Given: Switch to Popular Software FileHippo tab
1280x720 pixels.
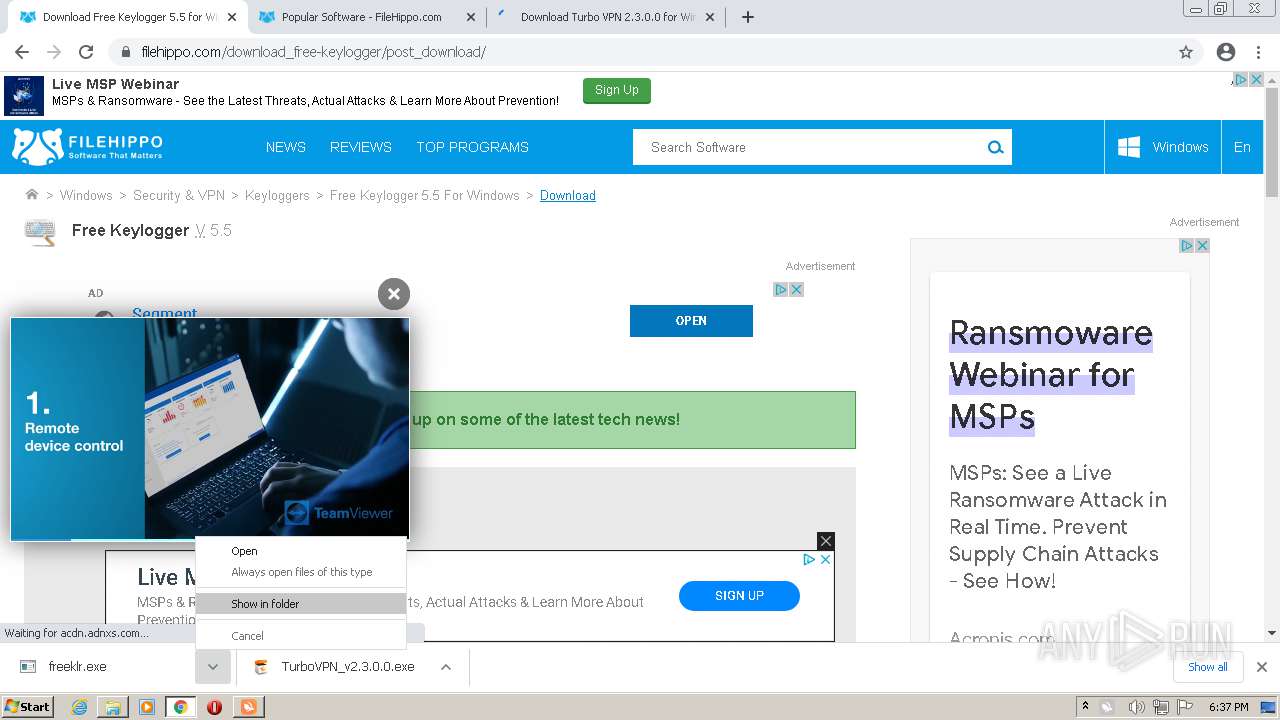Looking at the screenshot, I should click(x=362, y=17).
